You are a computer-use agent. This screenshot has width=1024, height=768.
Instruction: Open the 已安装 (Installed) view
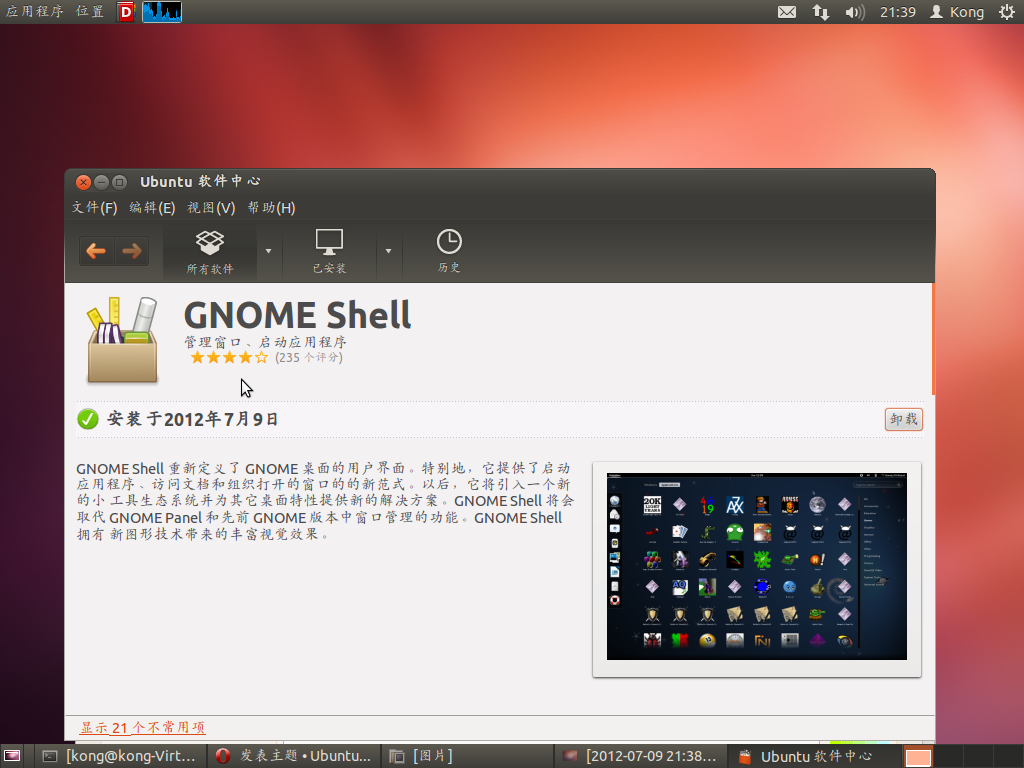tap(329, 251)
